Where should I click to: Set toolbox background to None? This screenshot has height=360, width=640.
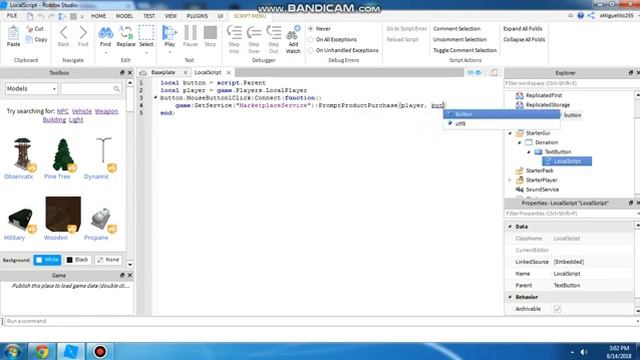pyautogui.click(x=108, y=260)
